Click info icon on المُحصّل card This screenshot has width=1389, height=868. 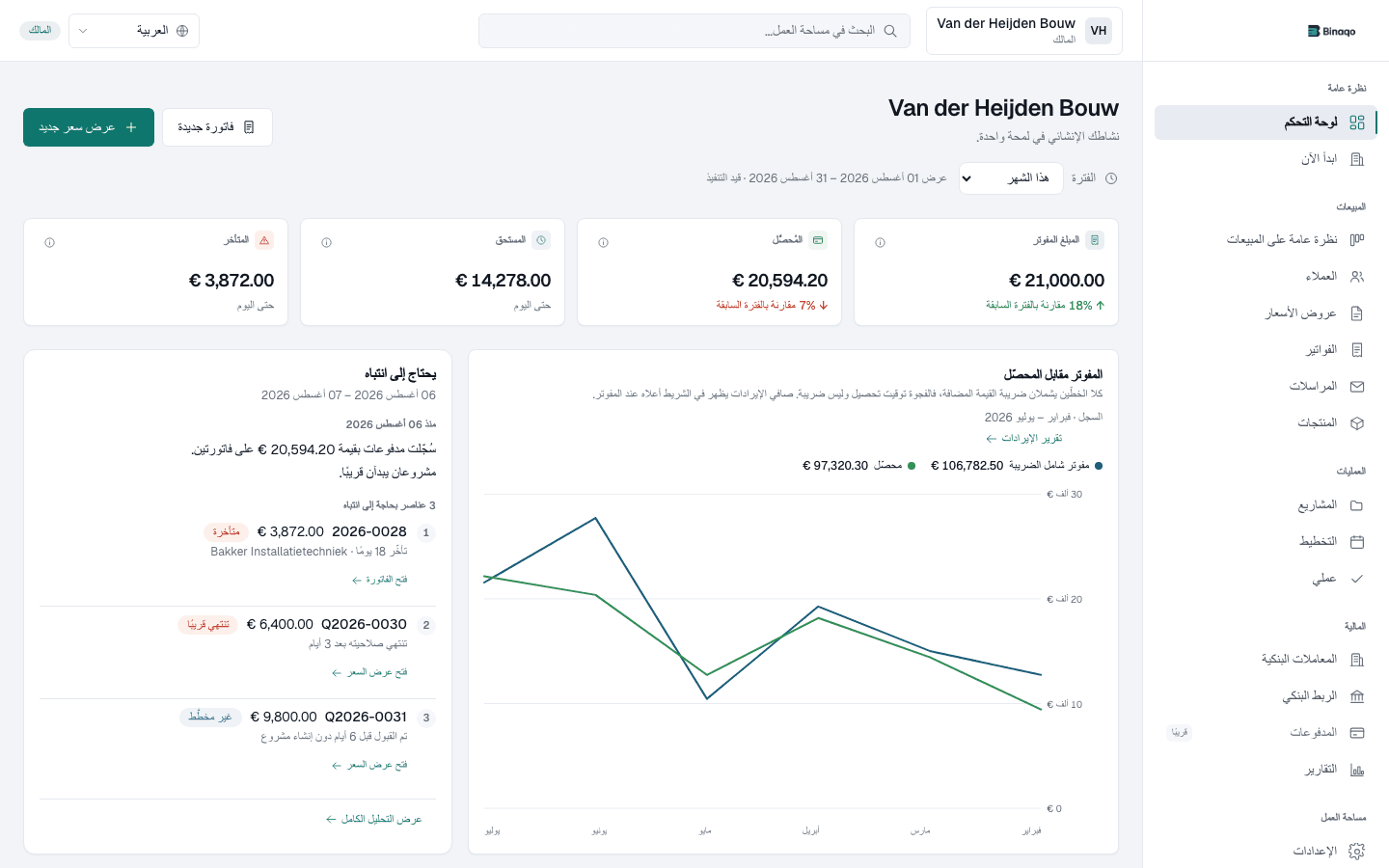point(603,243)
